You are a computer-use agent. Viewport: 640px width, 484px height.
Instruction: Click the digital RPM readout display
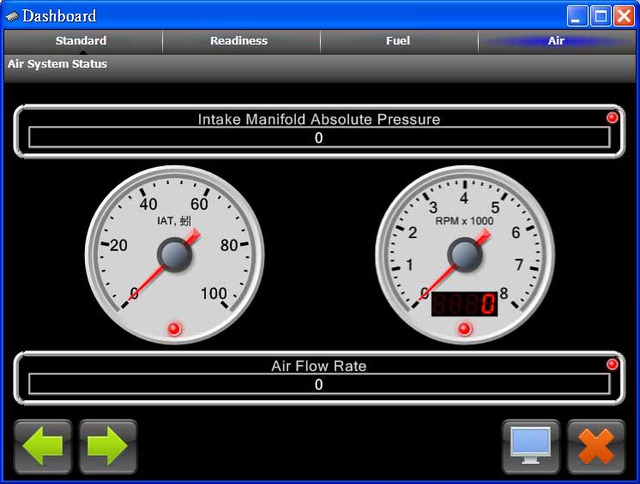pos(464,303)
